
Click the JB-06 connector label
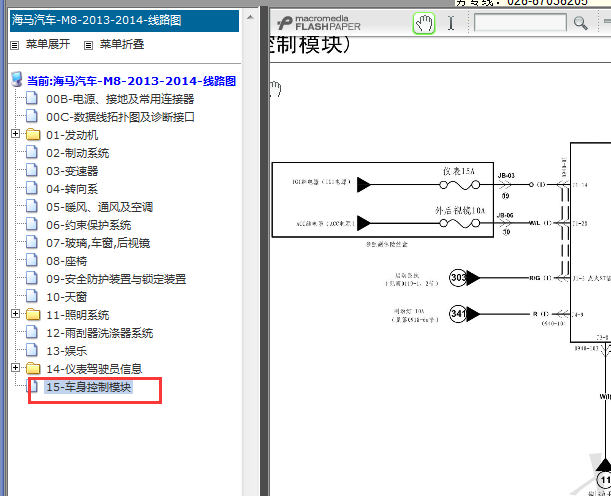tap(505, 215)
